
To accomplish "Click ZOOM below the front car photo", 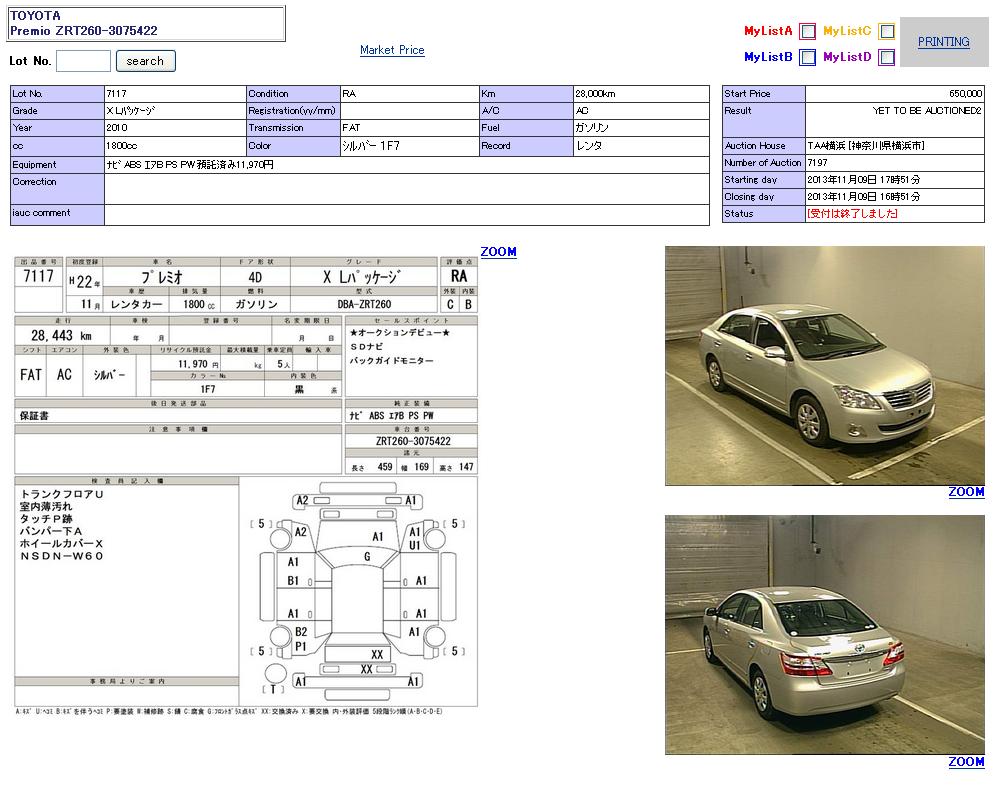I will pyautogui.click(x=966, y=492).
